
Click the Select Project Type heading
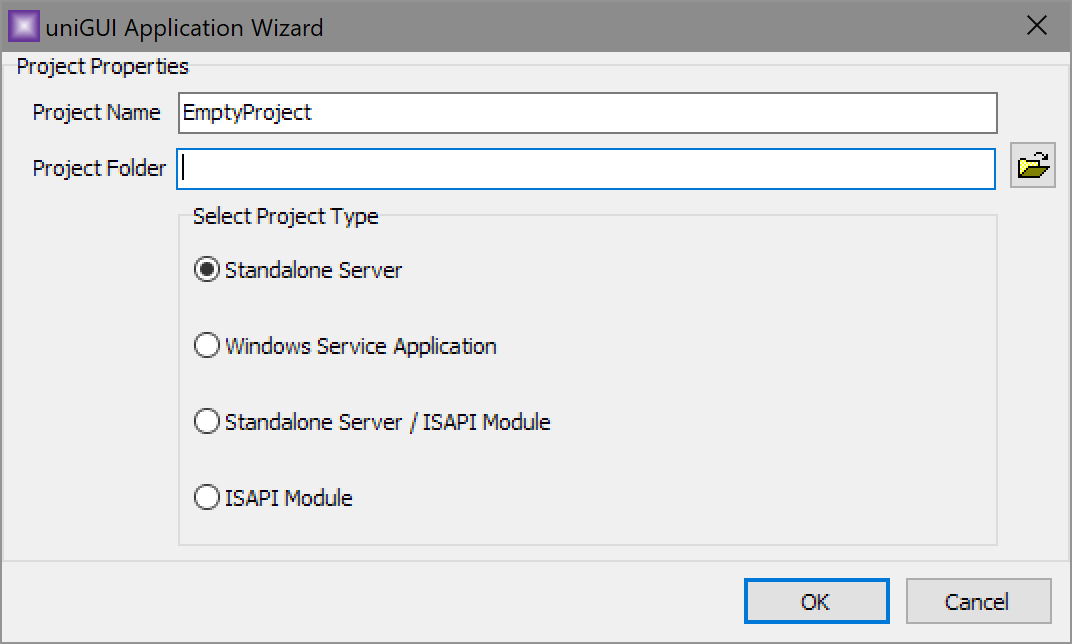[285, 216]
